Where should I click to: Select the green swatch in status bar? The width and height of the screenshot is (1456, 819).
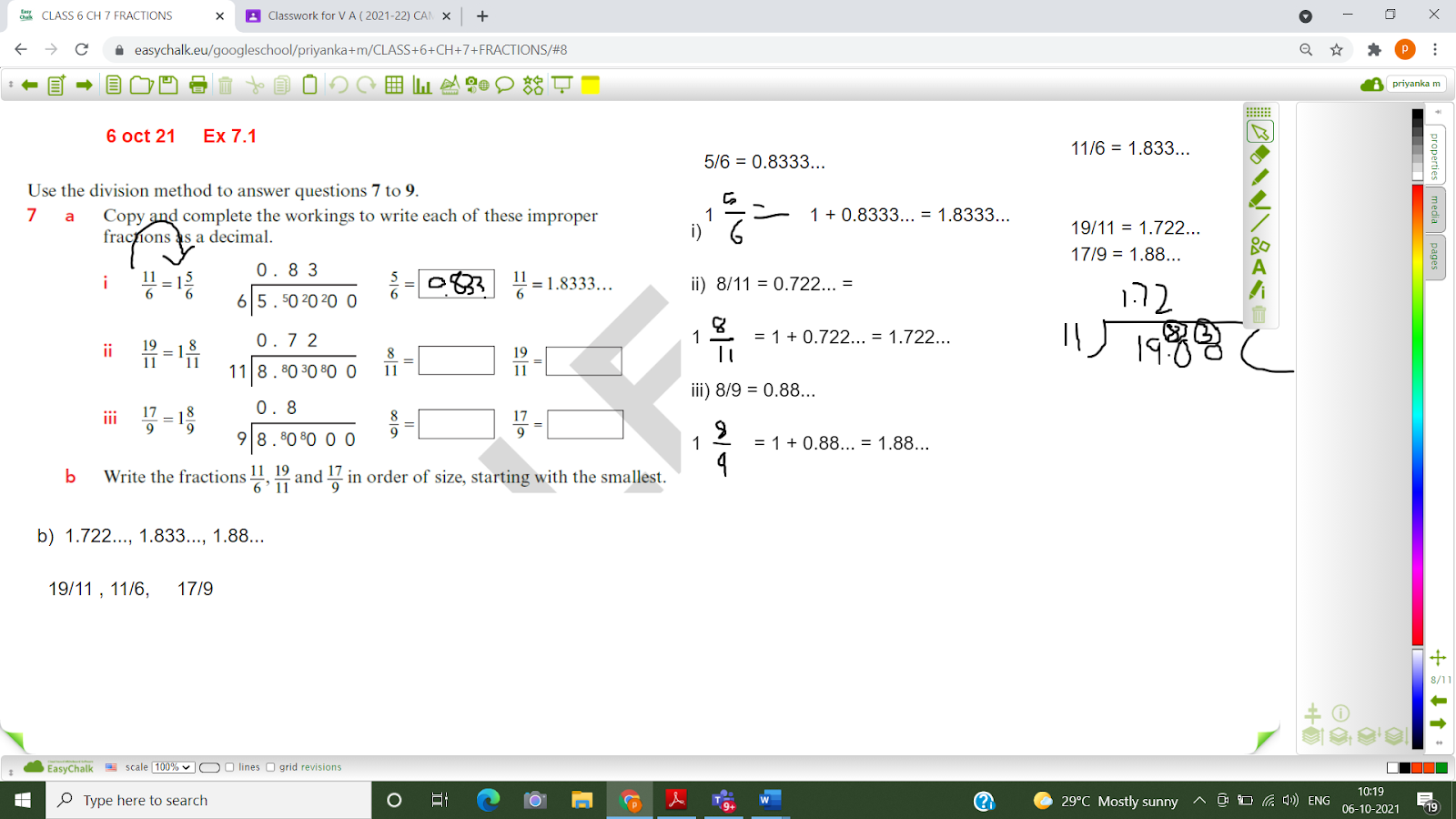pyautogui.click(x=1441, y=768)
